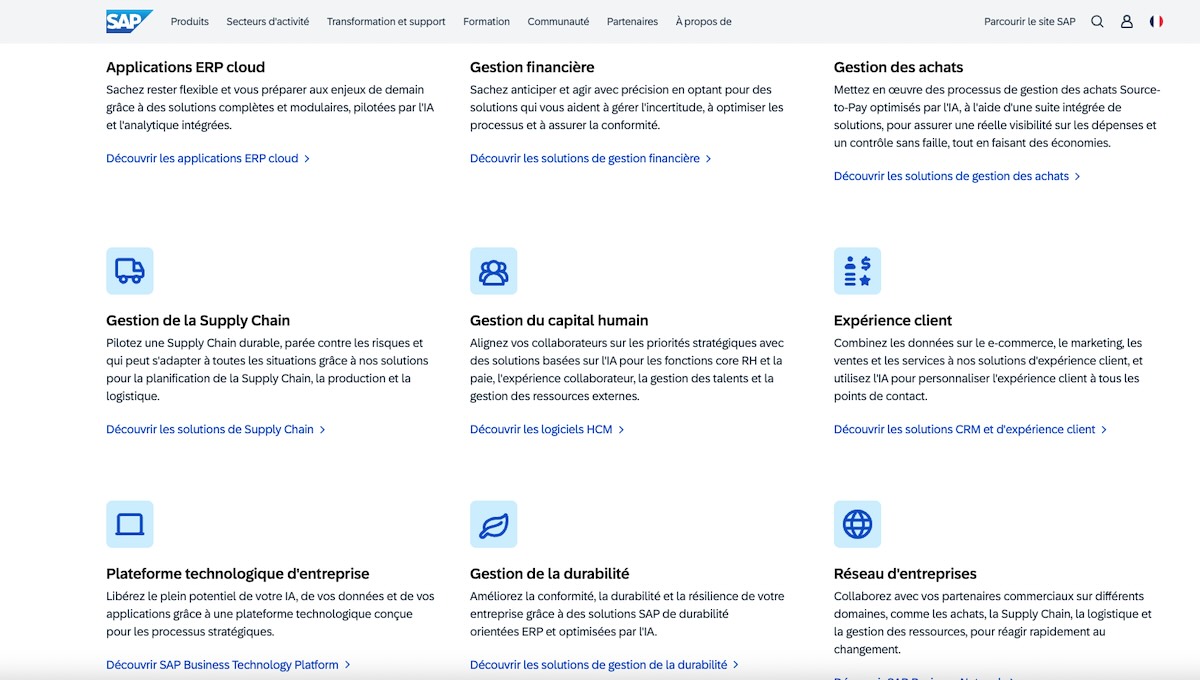Click À propos de in the navigation bar
The height and width of the screenshot is (680, 1200).
coord(703,21)
